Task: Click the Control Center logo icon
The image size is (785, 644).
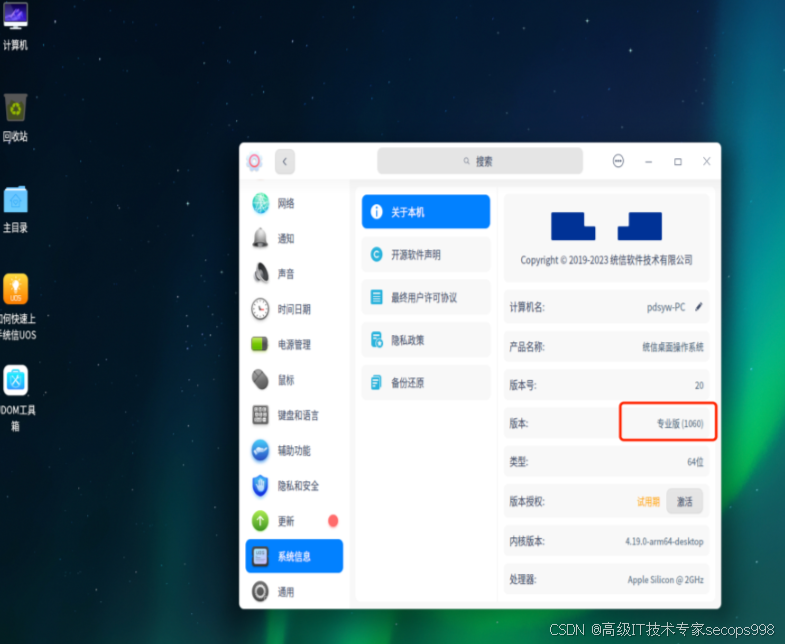Action: coord(254,162)
